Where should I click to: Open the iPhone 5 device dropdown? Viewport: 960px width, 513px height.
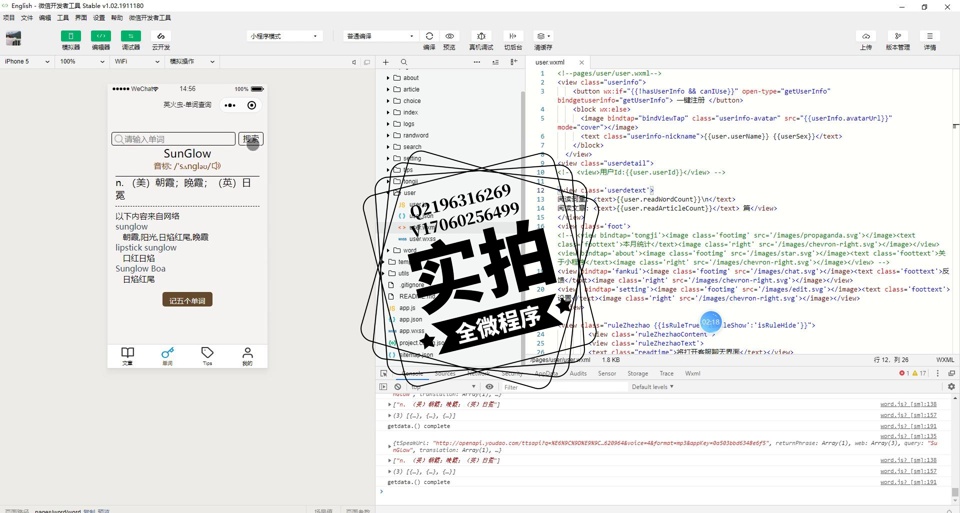tap(27, 62)
